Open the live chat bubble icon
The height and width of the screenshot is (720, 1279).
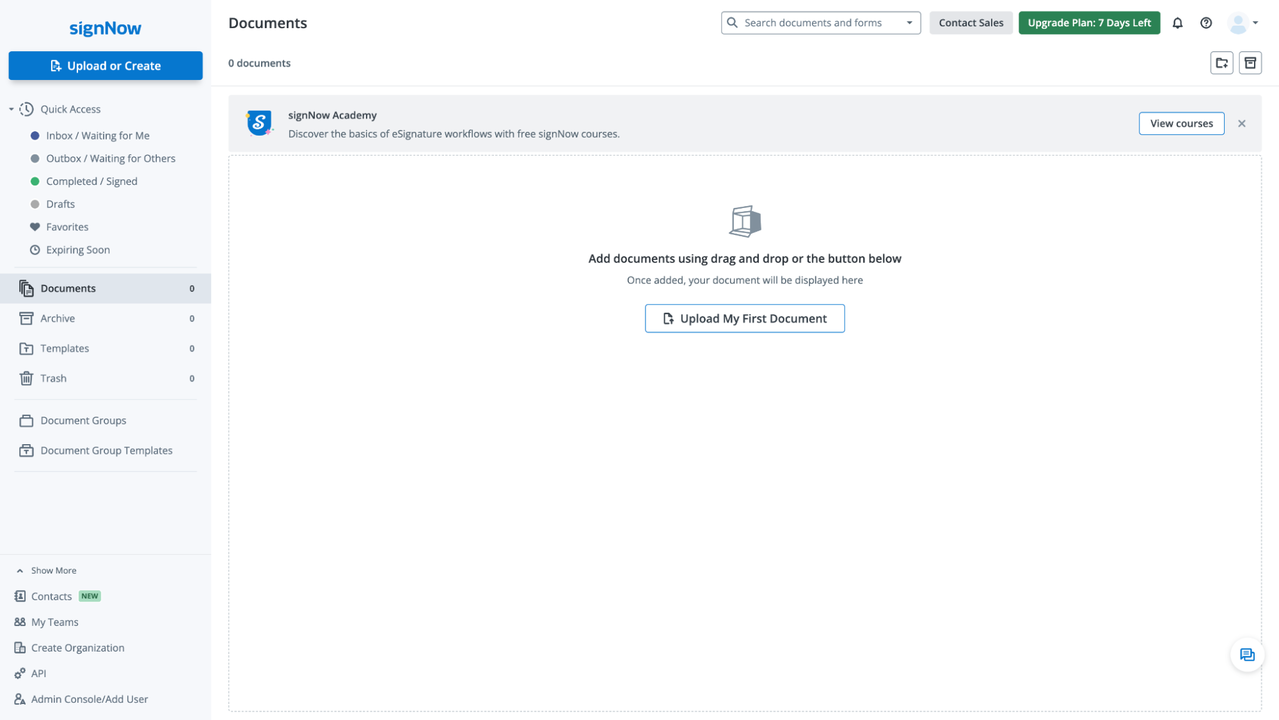[x=1246, y=655]
